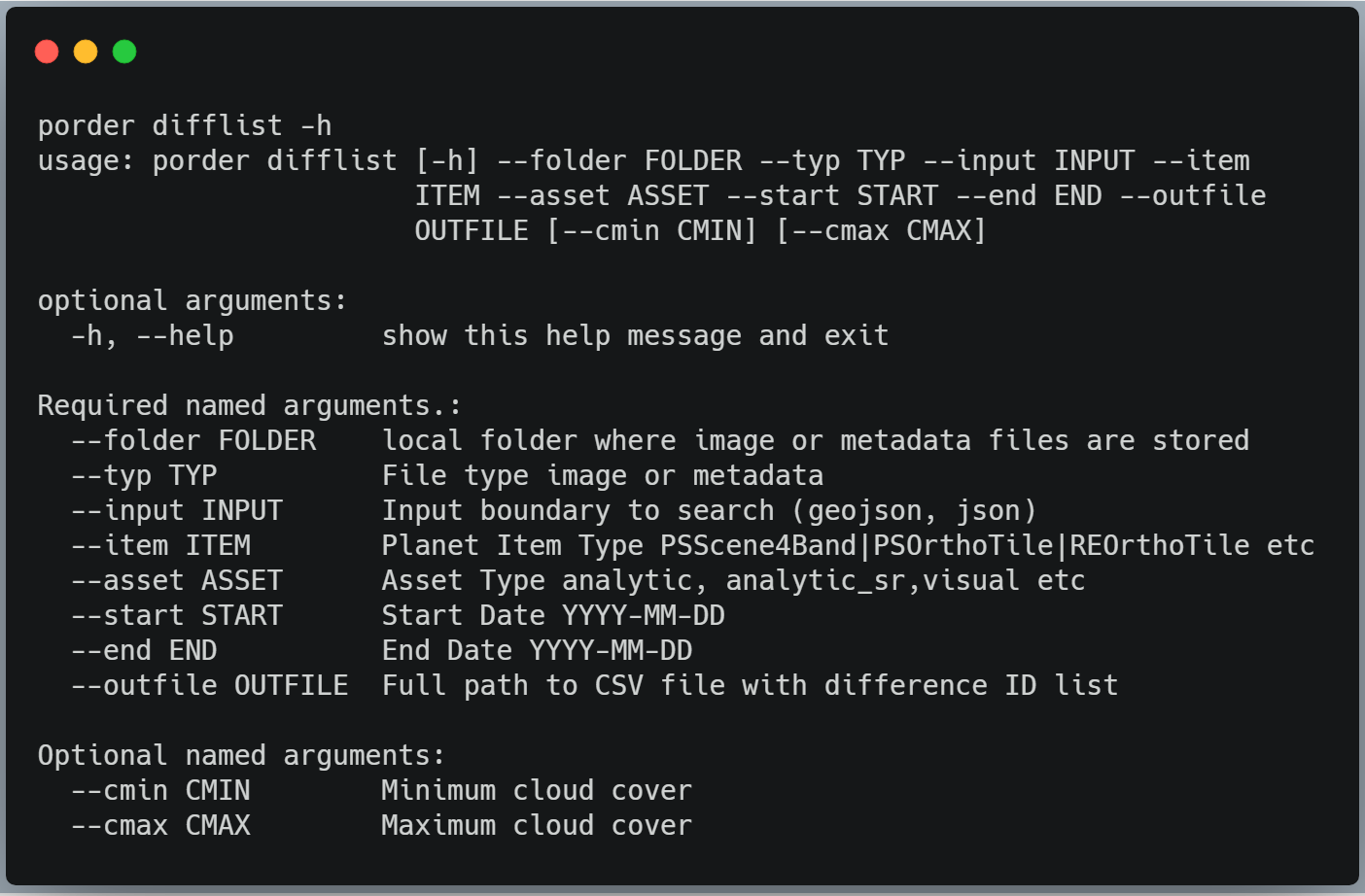Click the '--item ITEM' argument entry
The height and width of the screenshot is (896, 1365).
coord(160,545)
